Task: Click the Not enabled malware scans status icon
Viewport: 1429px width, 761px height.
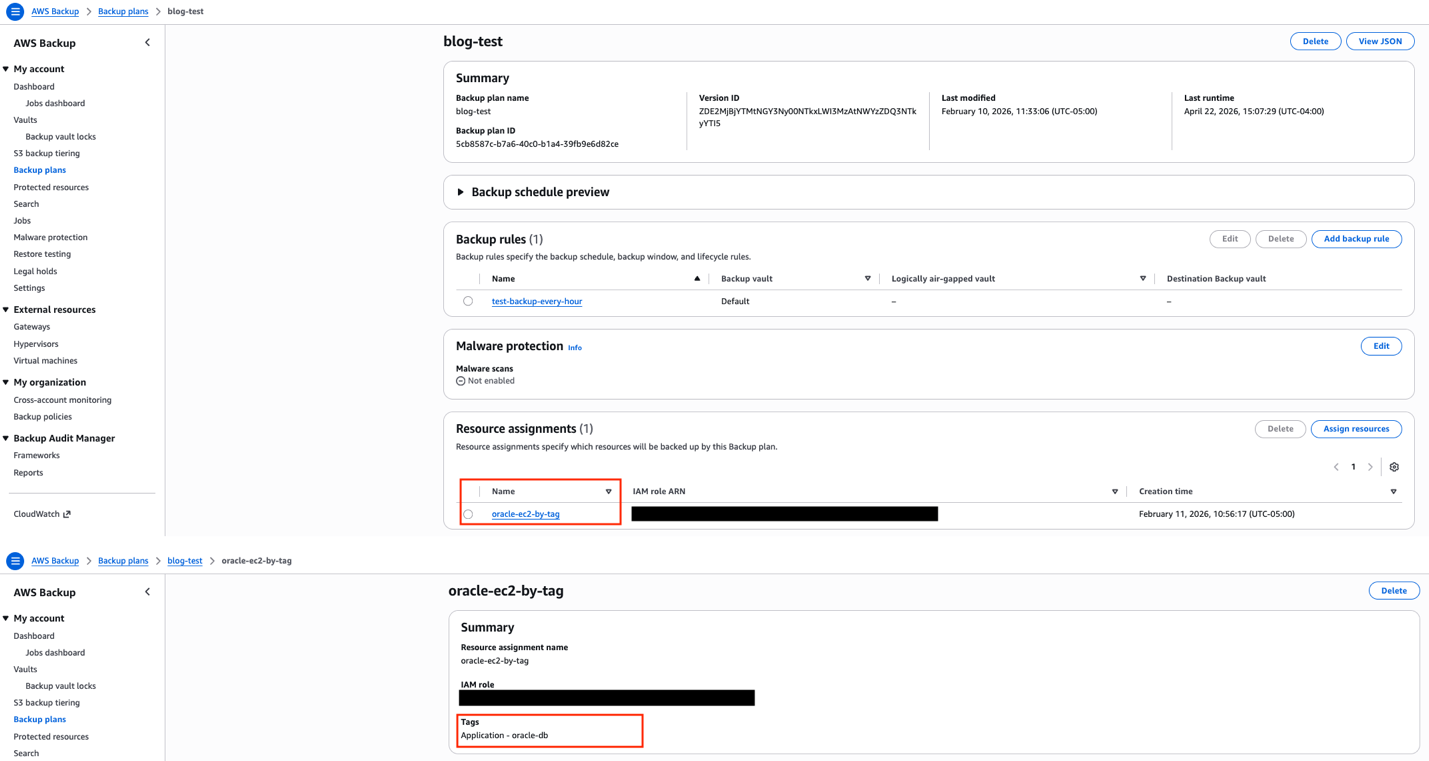Action: pyautogui.click(x=461, y=381)
